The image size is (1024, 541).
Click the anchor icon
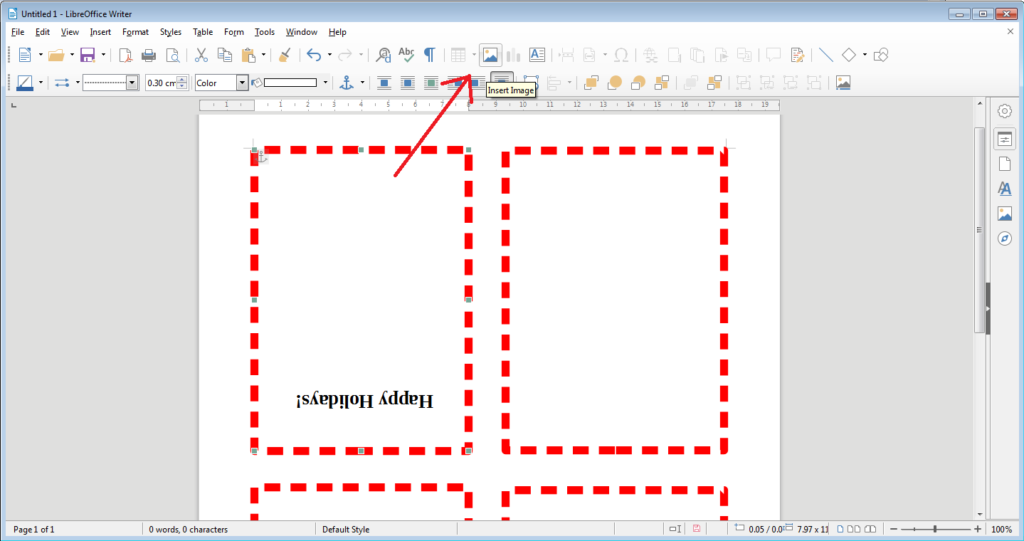click(346, 82)
